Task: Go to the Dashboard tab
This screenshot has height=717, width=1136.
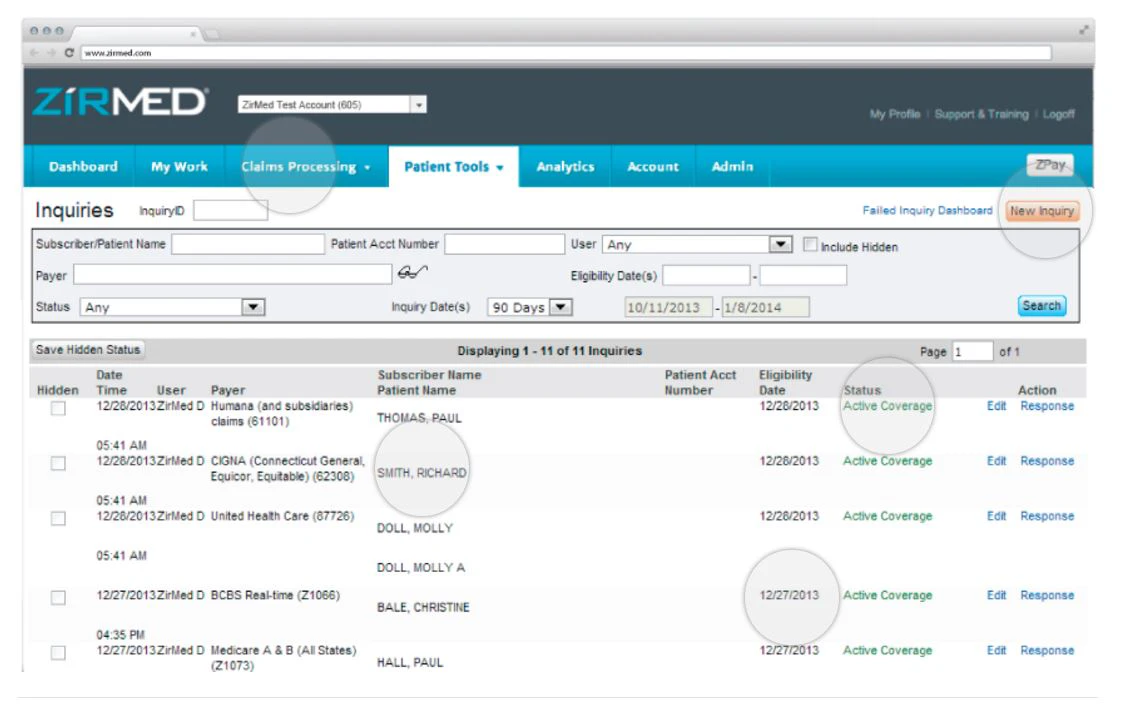Action: point(83,167)
